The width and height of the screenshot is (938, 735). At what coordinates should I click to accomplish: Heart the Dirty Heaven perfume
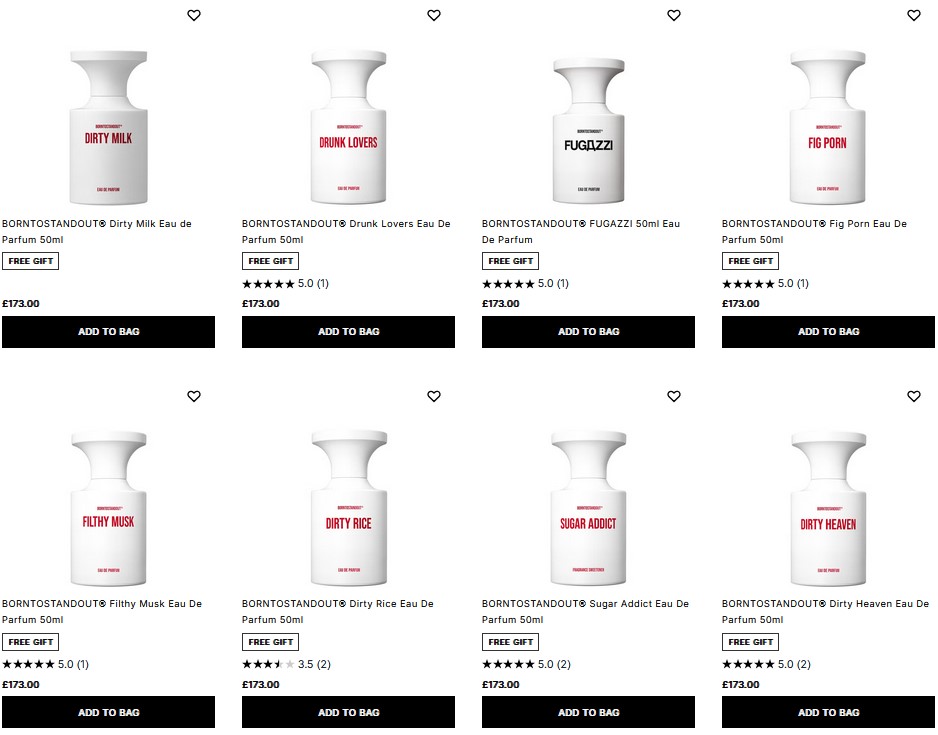[913, 396]
